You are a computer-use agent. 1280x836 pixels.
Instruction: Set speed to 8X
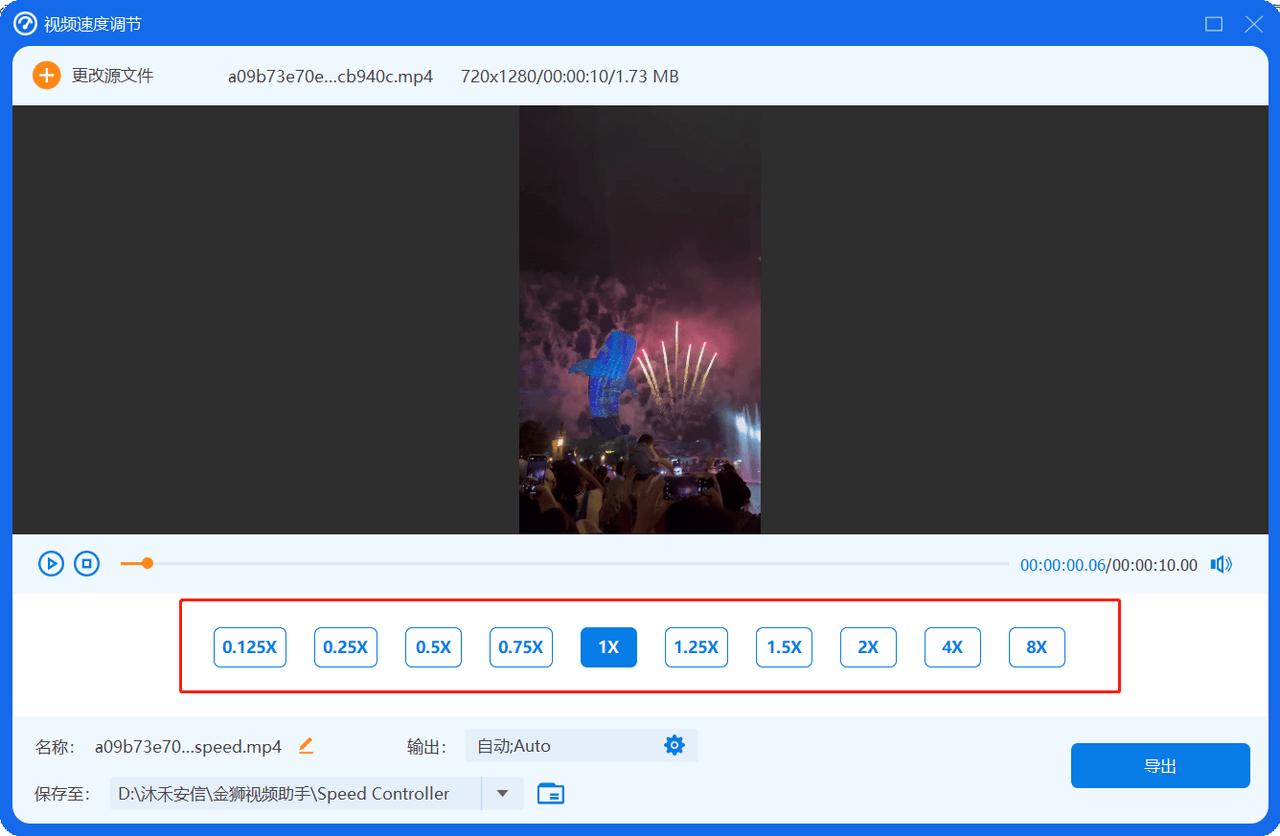(1037, 647)
